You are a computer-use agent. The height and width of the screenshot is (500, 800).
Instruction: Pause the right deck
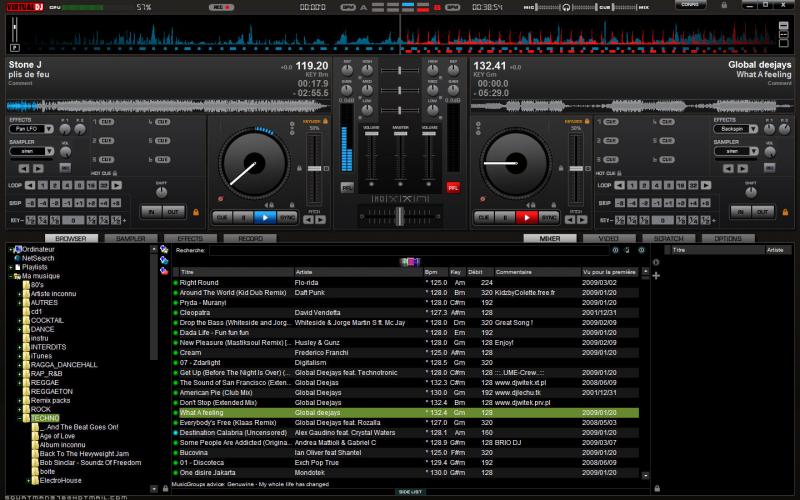pos(505,217)
